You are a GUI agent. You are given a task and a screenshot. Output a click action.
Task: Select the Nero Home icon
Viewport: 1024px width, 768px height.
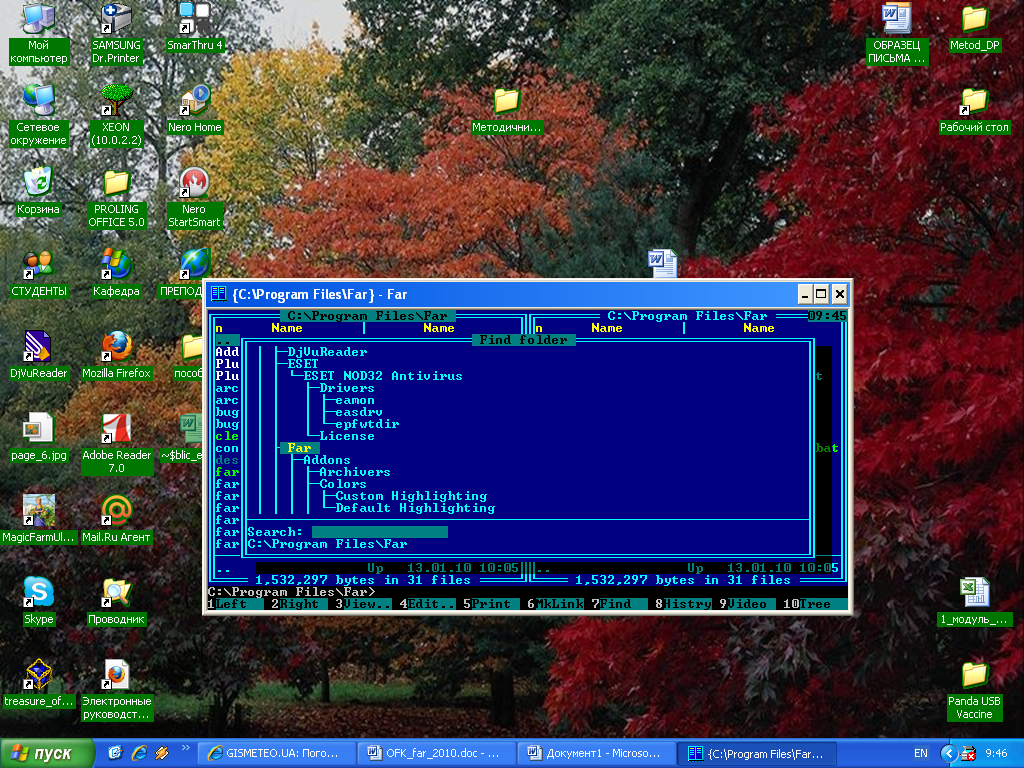195,111
